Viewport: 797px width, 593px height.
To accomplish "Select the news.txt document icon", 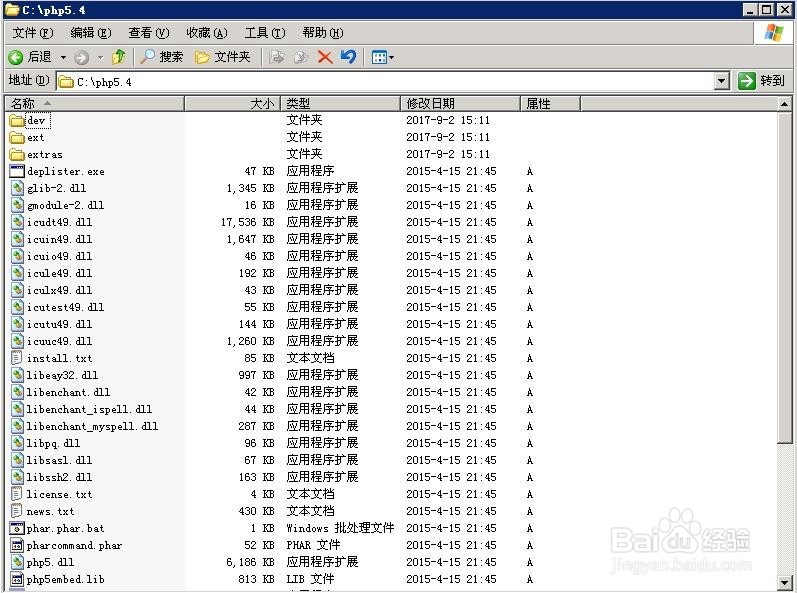I will [x=17, y=511].
